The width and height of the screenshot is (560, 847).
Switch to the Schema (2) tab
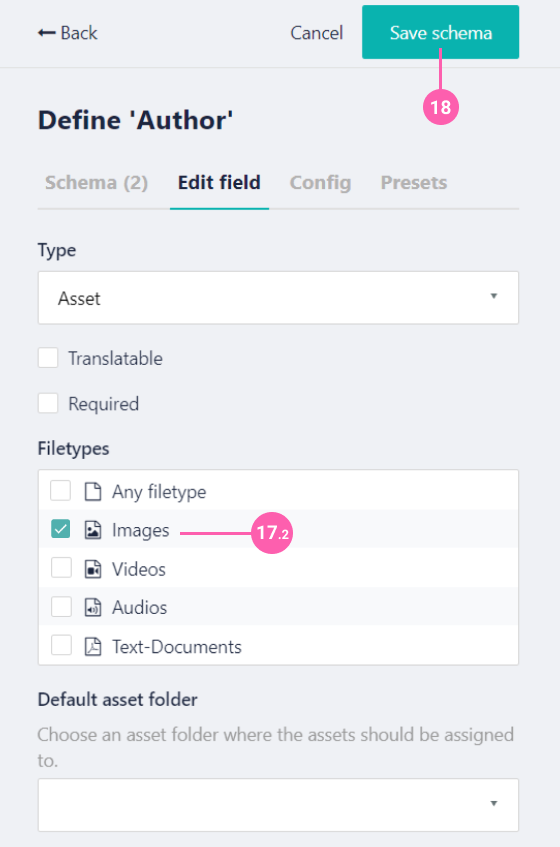pos(96,183)
